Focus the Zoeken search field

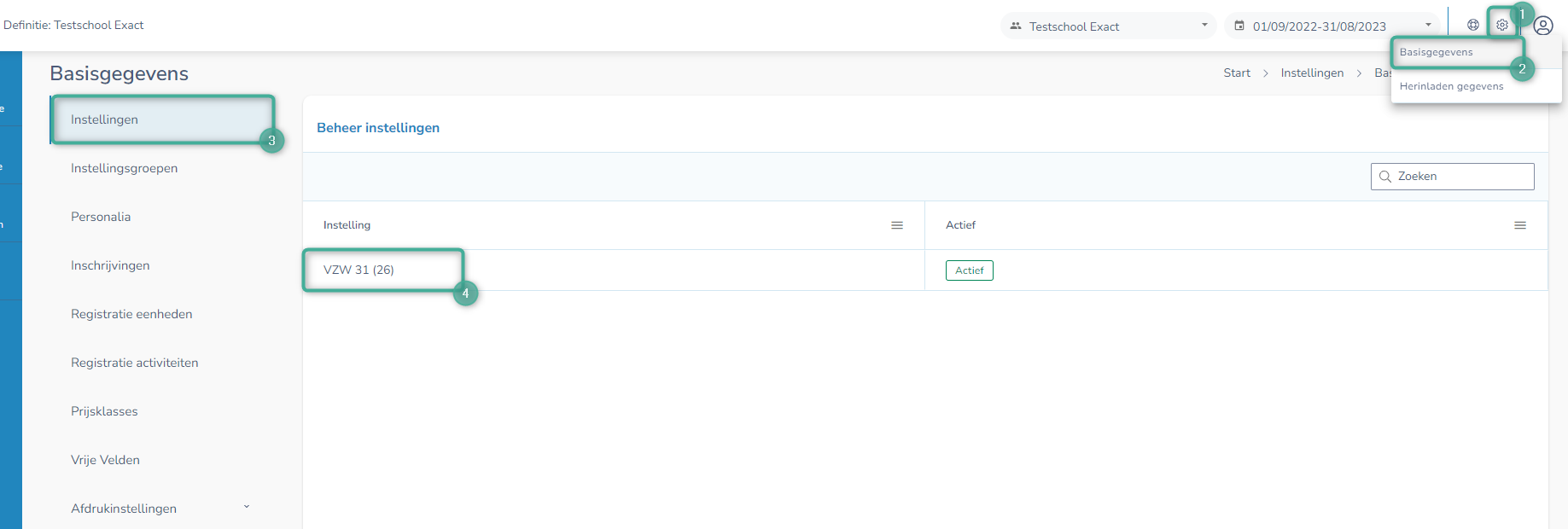click(x=1461, y=177)
